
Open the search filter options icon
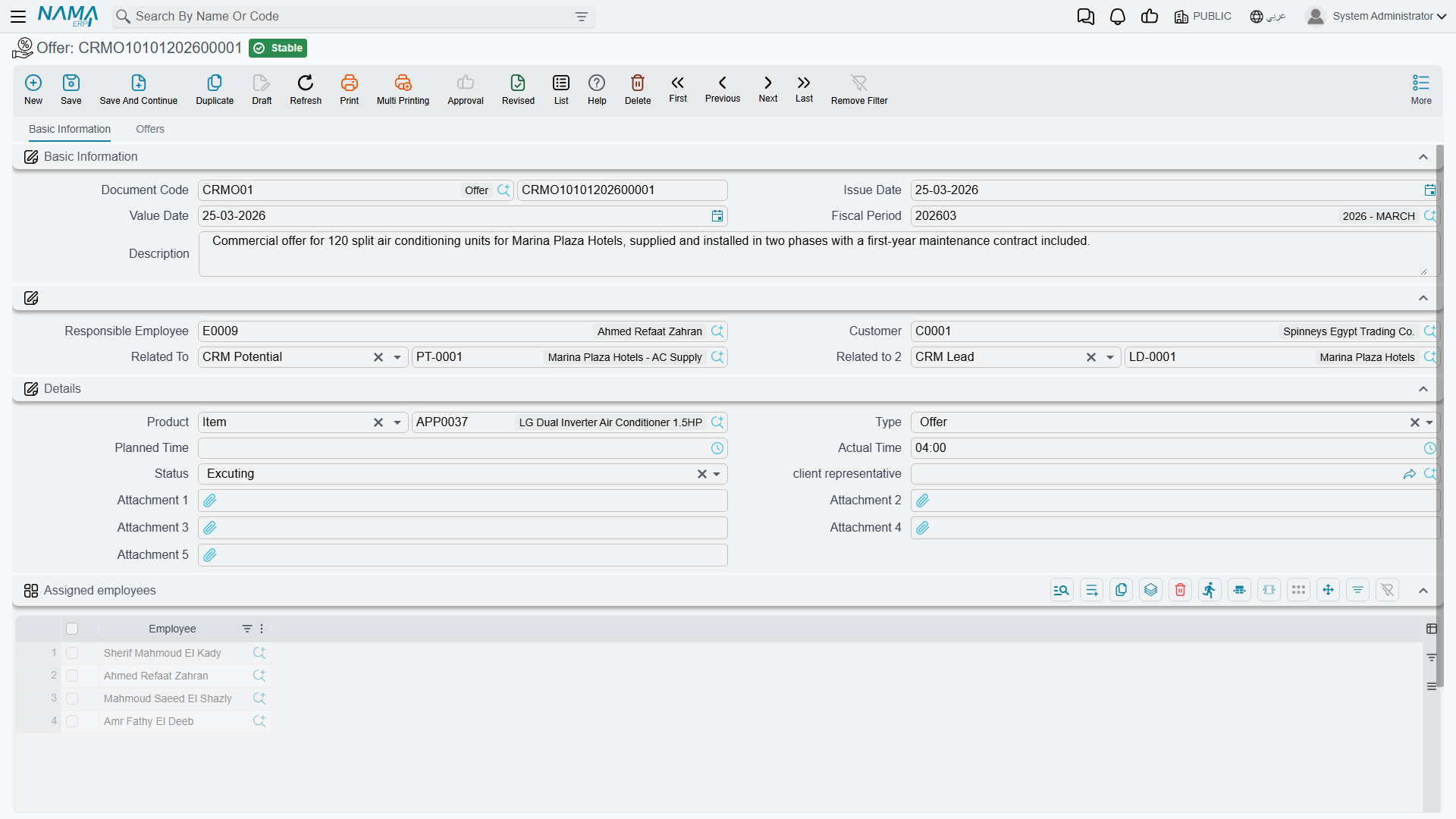tap(582, 17)
